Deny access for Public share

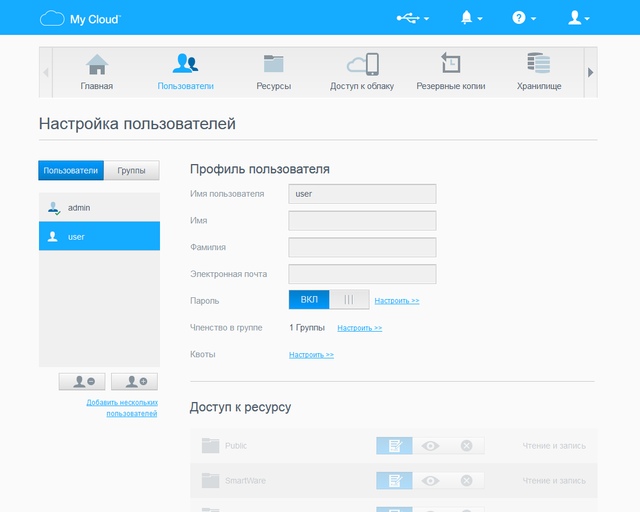[x=467, y=445]
